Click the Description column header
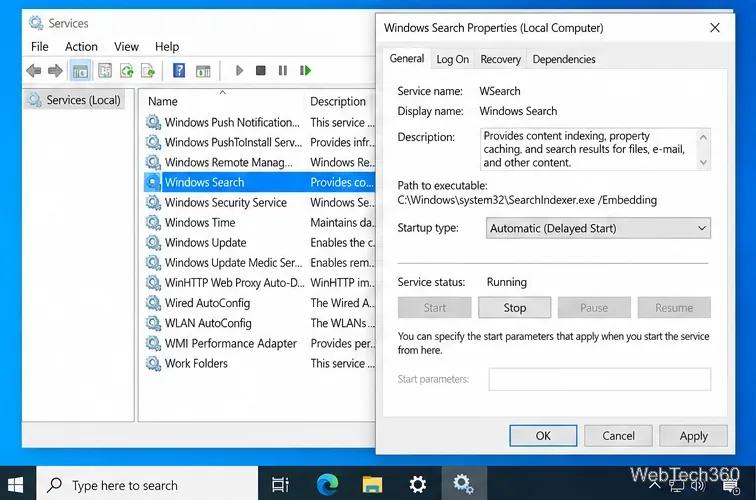 (x=340, y=101)
